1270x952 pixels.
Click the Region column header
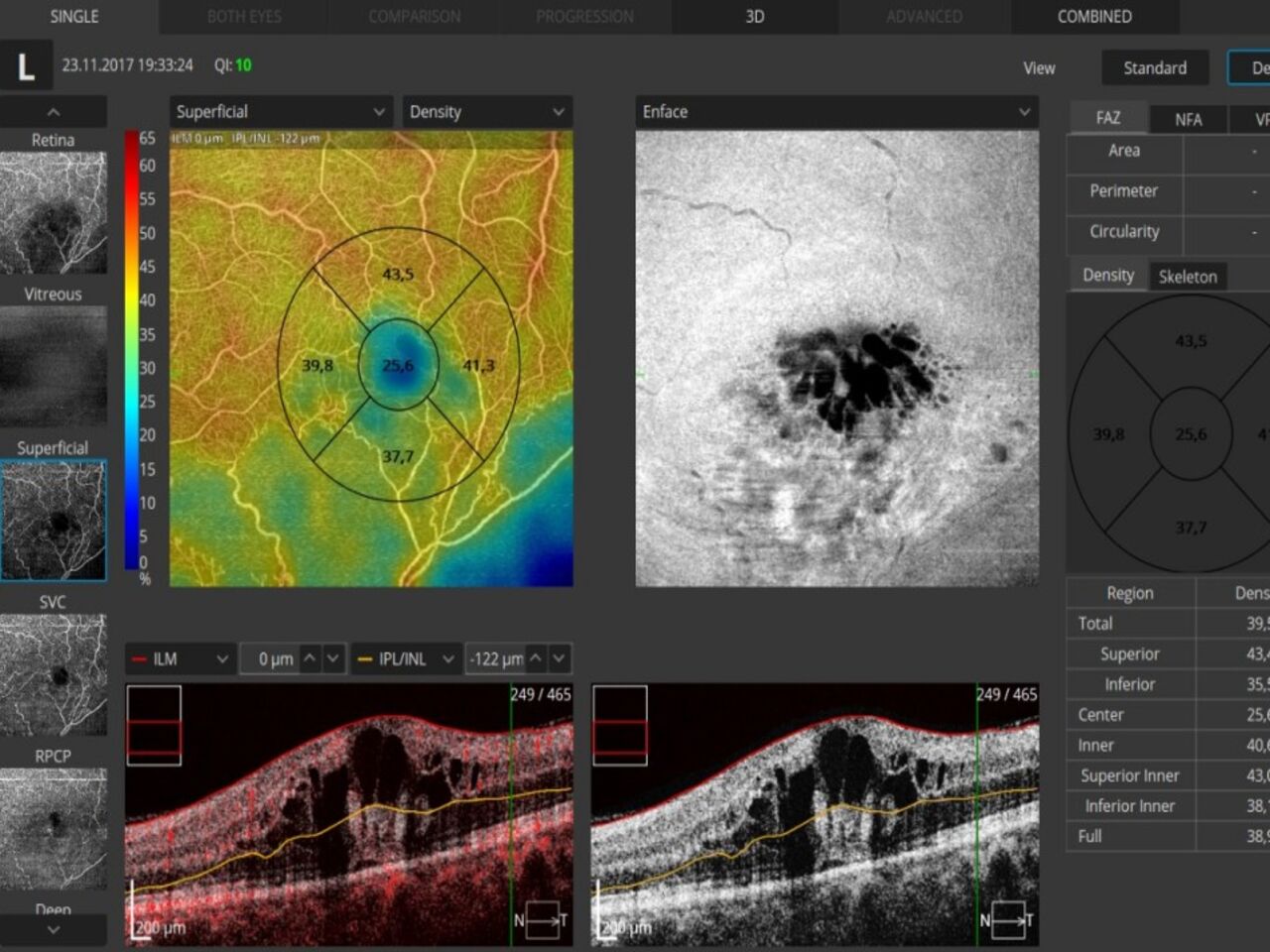(x=1130, y=593)
